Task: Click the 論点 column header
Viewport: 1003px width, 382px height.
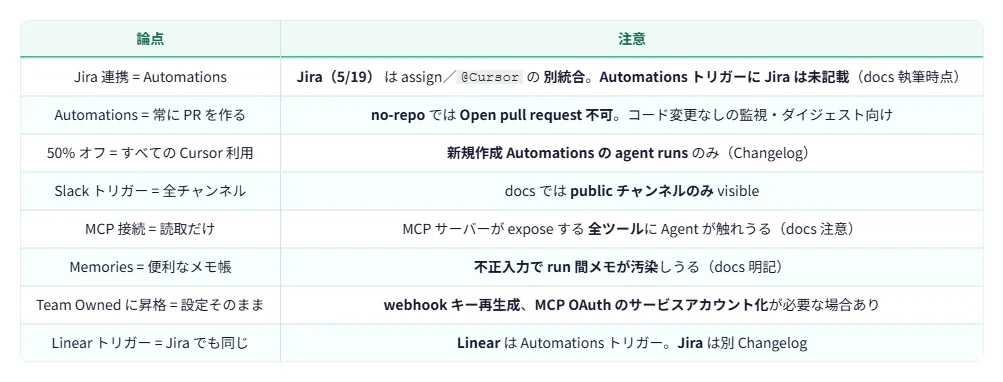Action: [150, 39]
